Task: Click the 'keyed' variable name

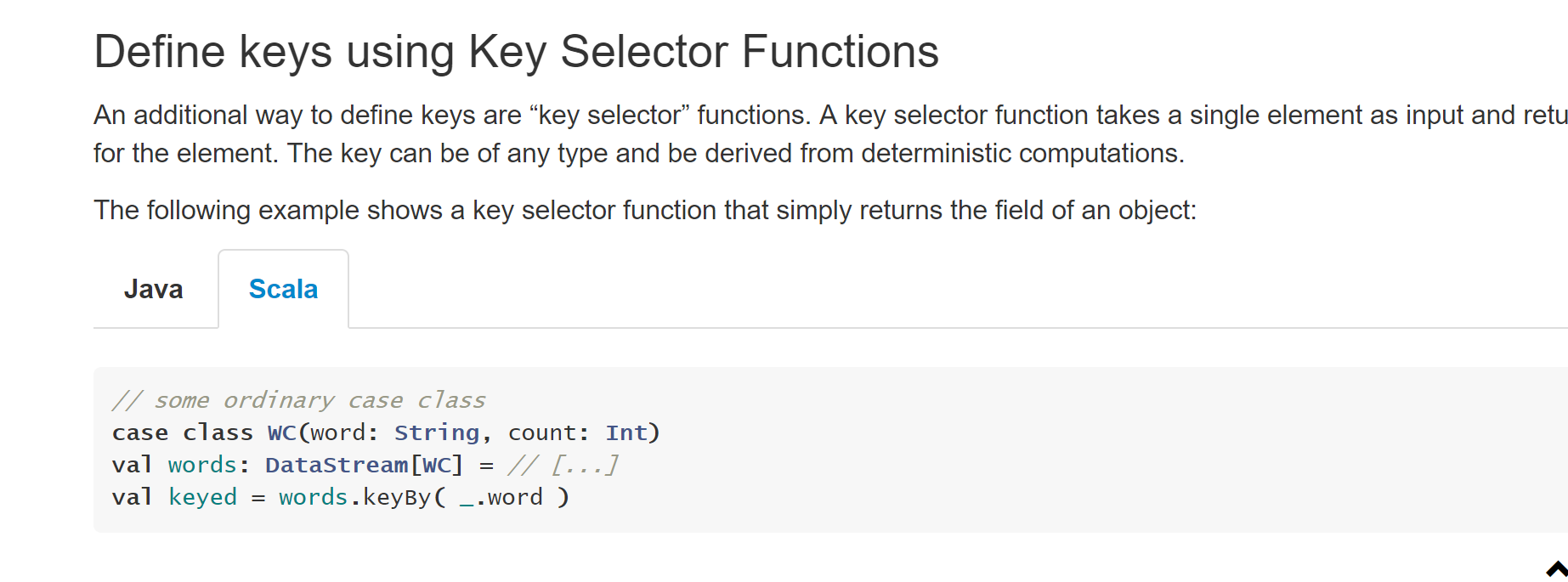Action: click(x=202, y=497)
